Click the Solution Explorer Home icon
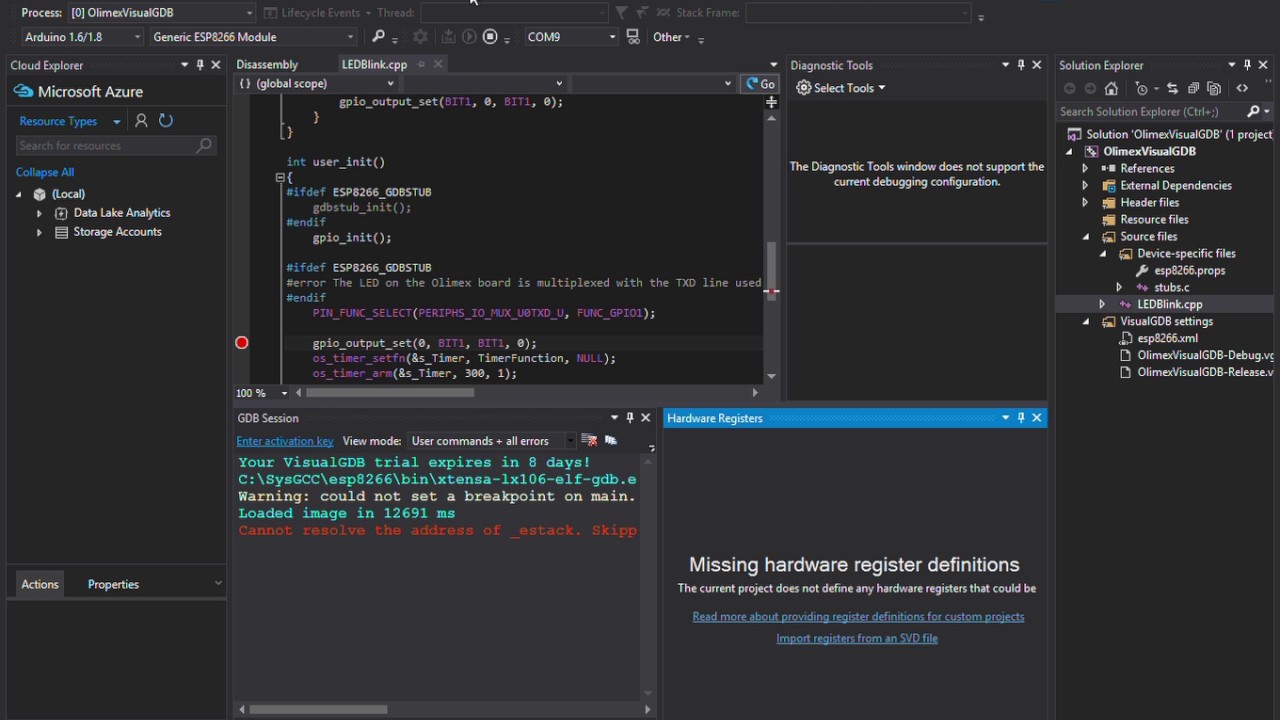This screenshot has width=1280, height=720. (x=1111, y=89)
